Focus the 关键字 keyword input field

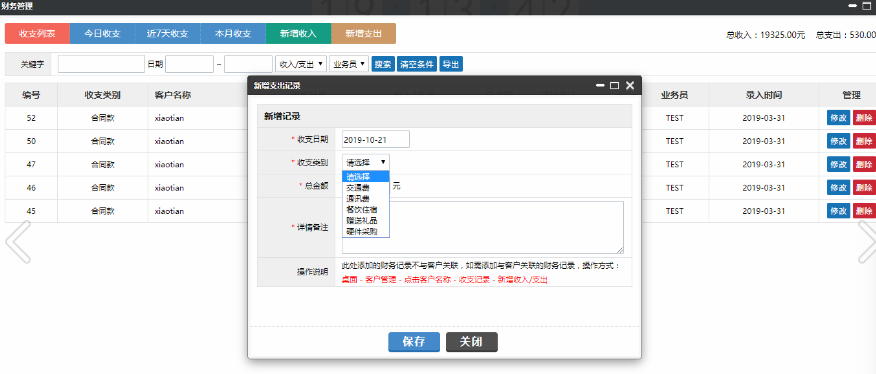tap(101, 64)
